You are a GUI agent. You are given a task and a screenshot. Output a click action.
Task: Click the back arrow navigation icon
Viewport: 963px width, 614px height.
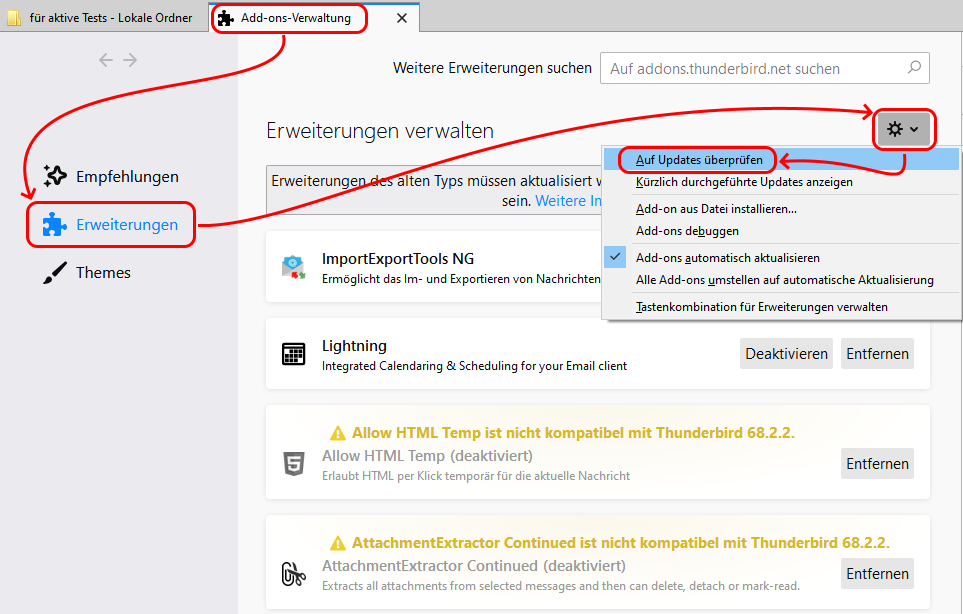[x=106, y=60]
